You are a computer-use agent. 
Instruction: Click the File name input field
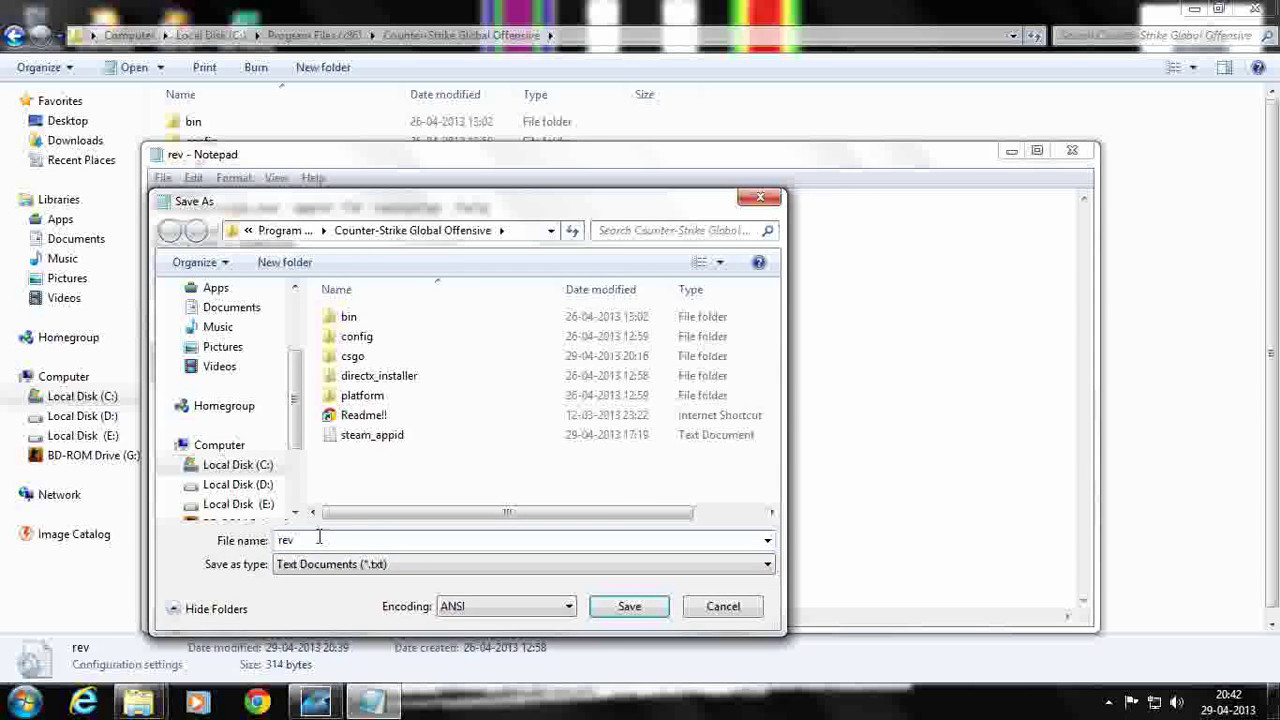(x=517, y=540)
